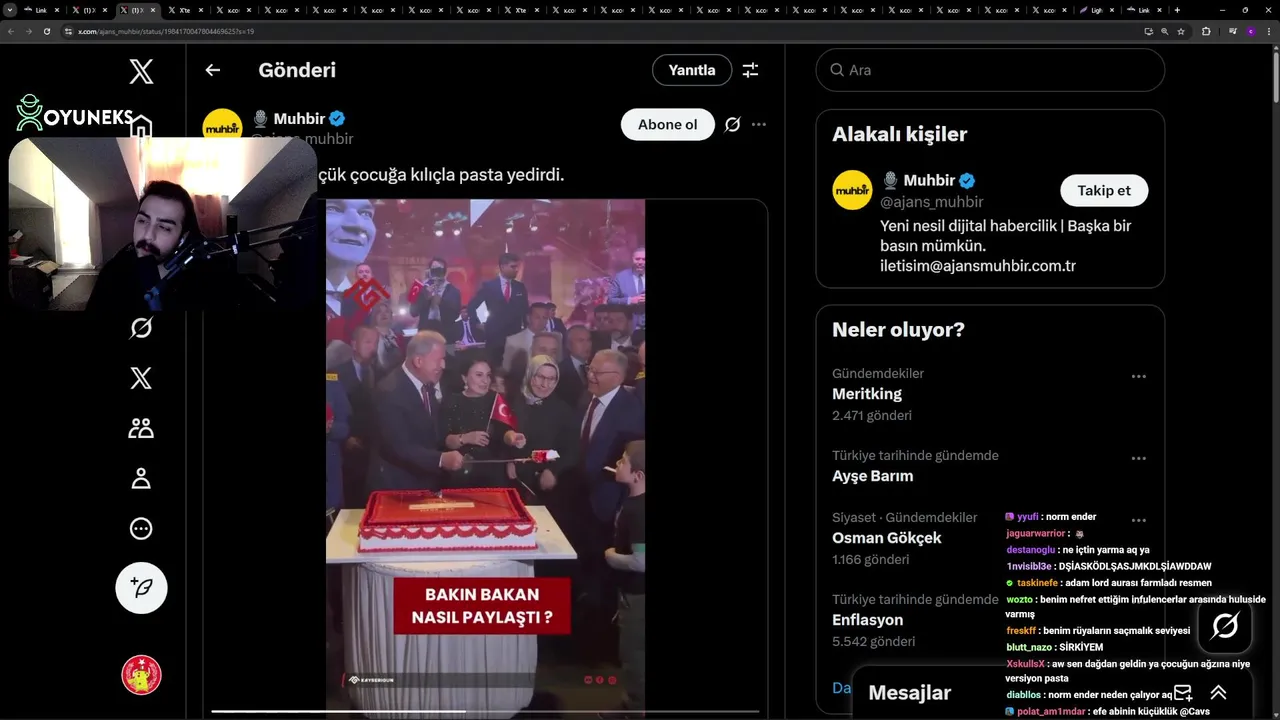
Task: Click the Mesajlar drawer header
Action: [x=1052, y=692]
